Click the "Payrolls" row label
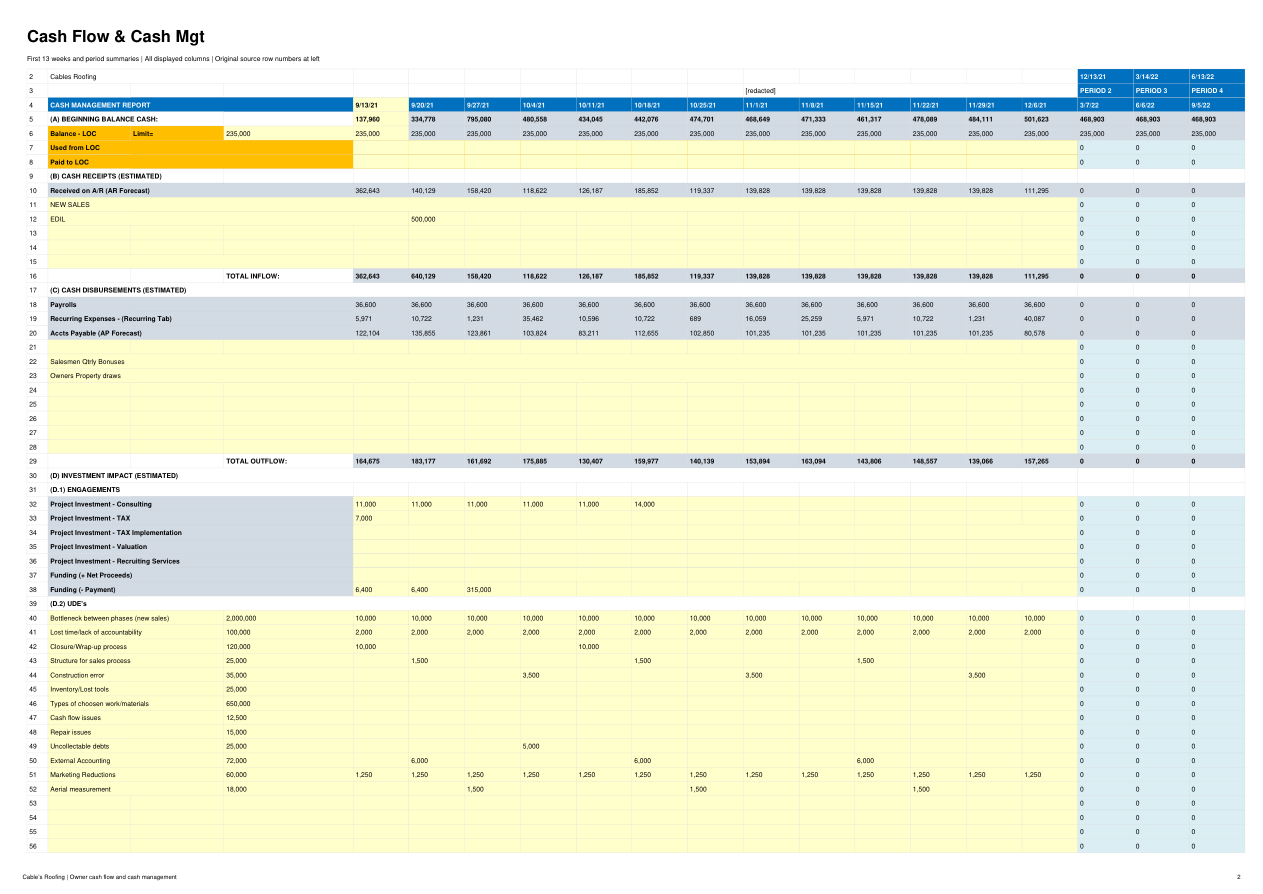The width and height of the screenshot is (1263, 894). click(x=63, y=304)
